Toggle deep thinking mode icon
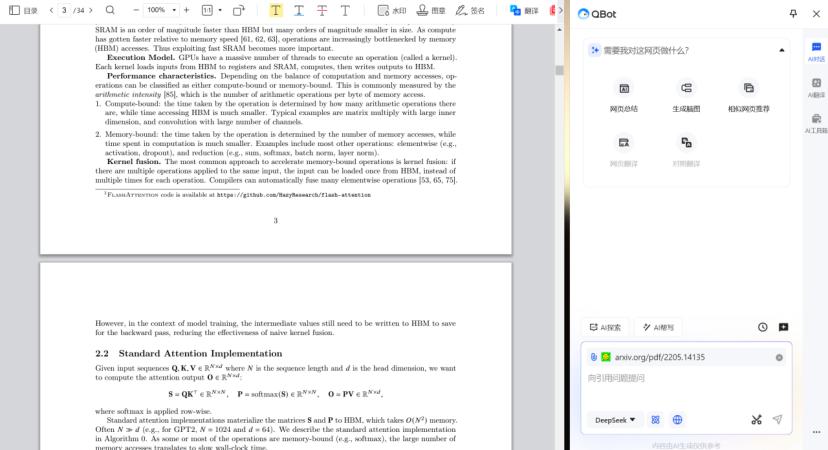Screen dimensions: 828x450 click(655, 420)
